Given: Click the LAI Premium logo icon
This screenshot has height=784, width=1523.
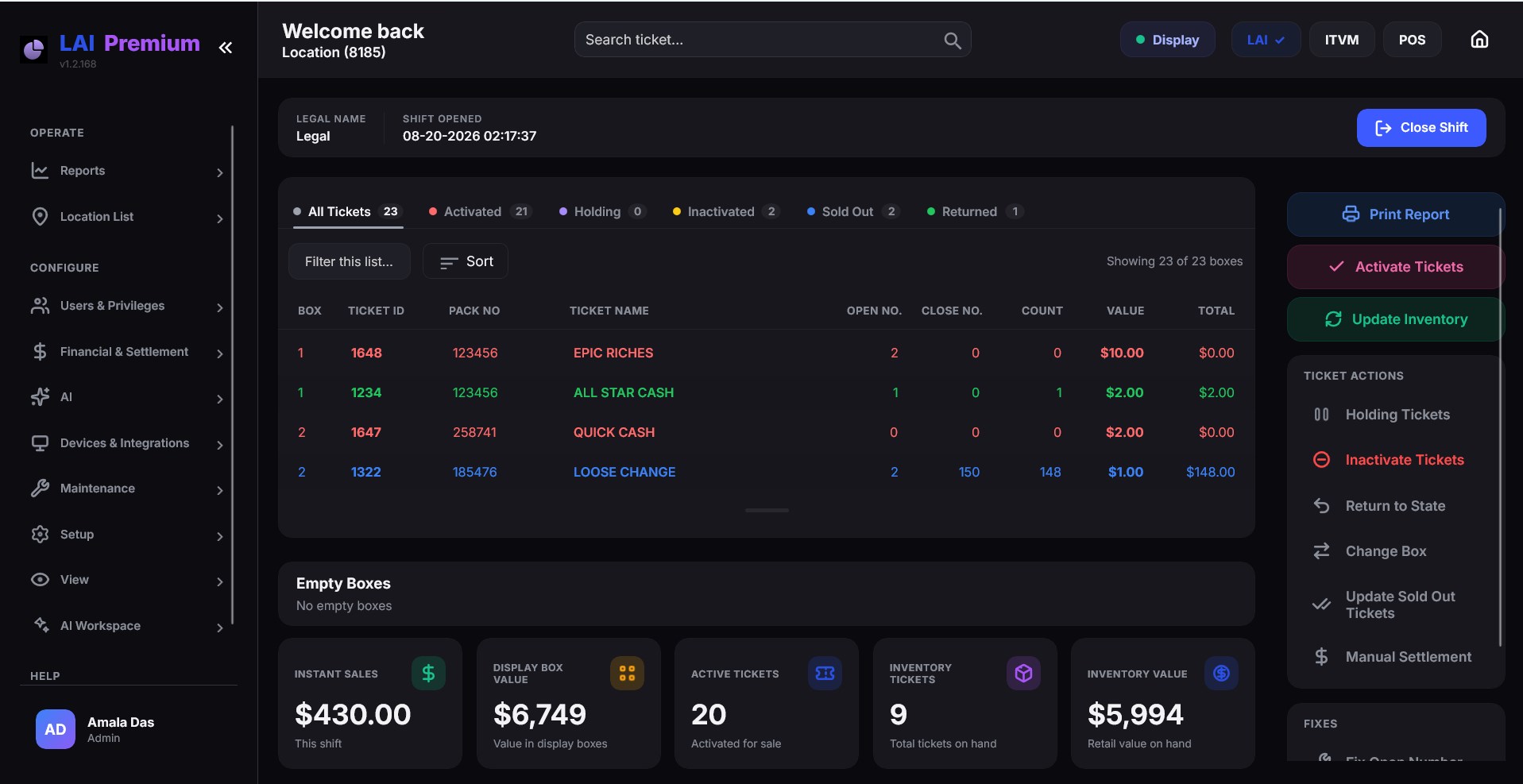Looking at the screenshot, I should point(33,50).
